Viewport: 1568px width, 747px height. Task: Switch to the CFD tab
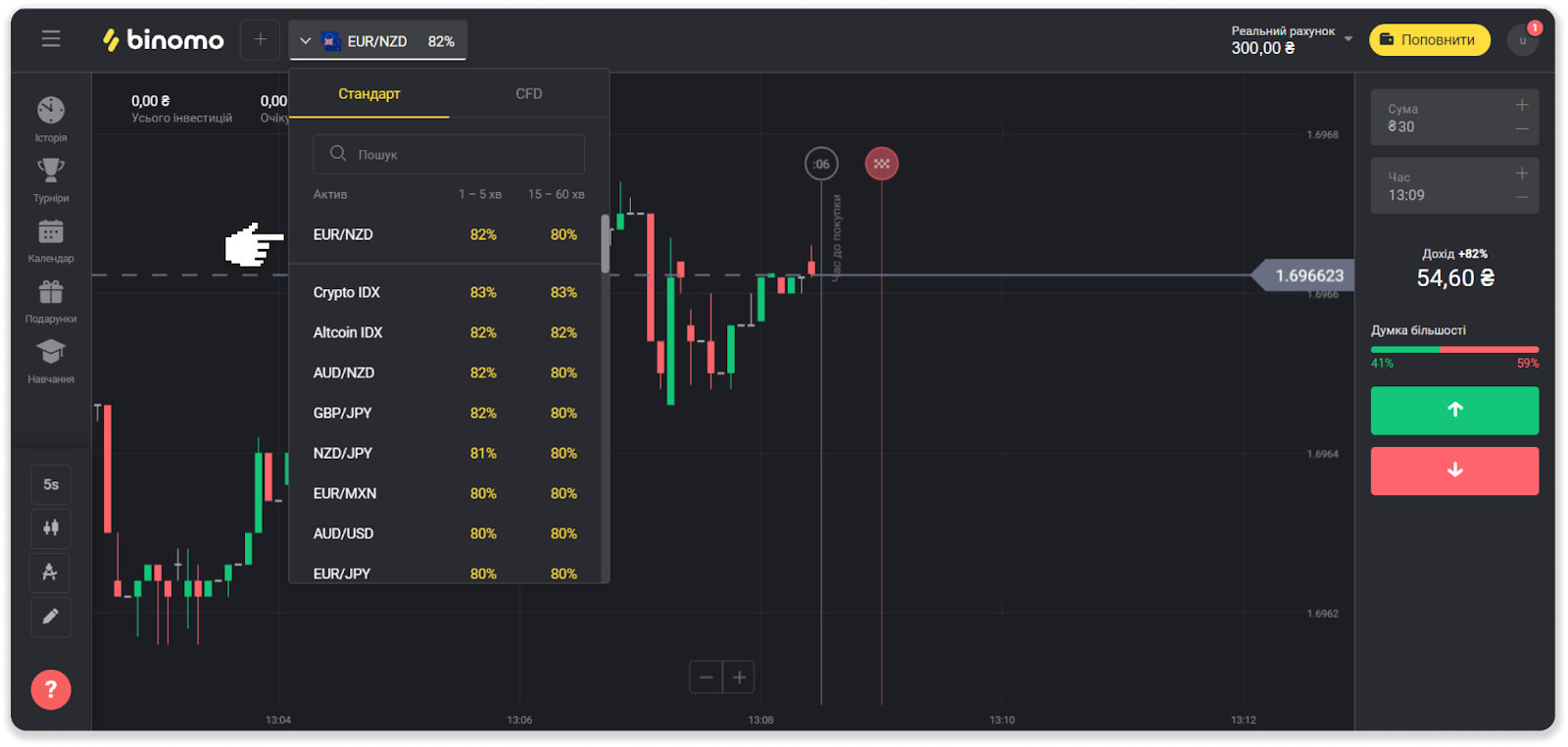click(528, 94)
